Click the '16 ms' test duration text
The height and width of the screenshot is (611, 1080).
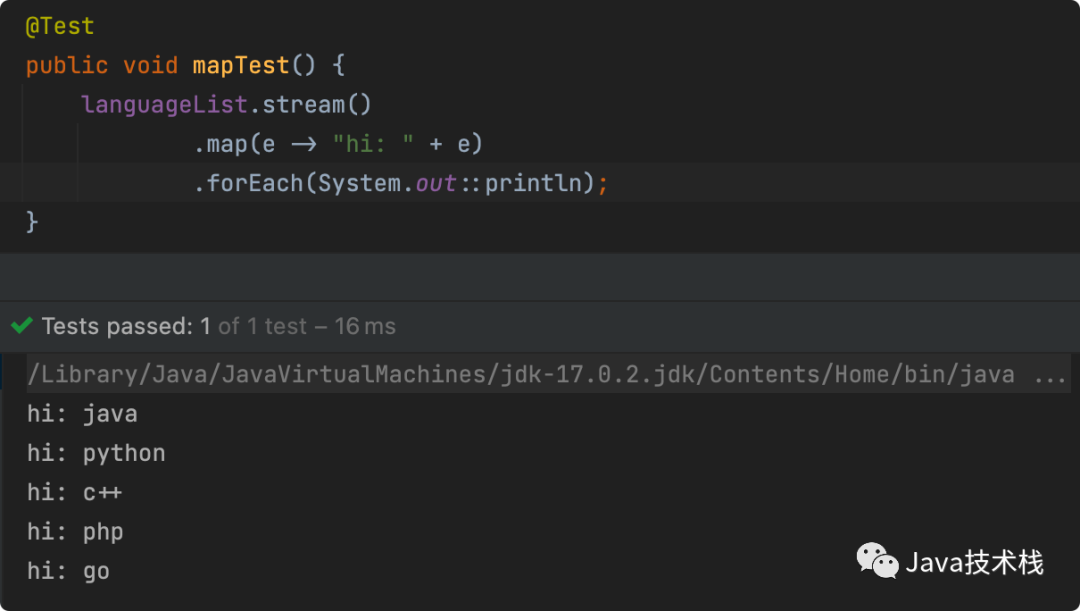(365, 326)
